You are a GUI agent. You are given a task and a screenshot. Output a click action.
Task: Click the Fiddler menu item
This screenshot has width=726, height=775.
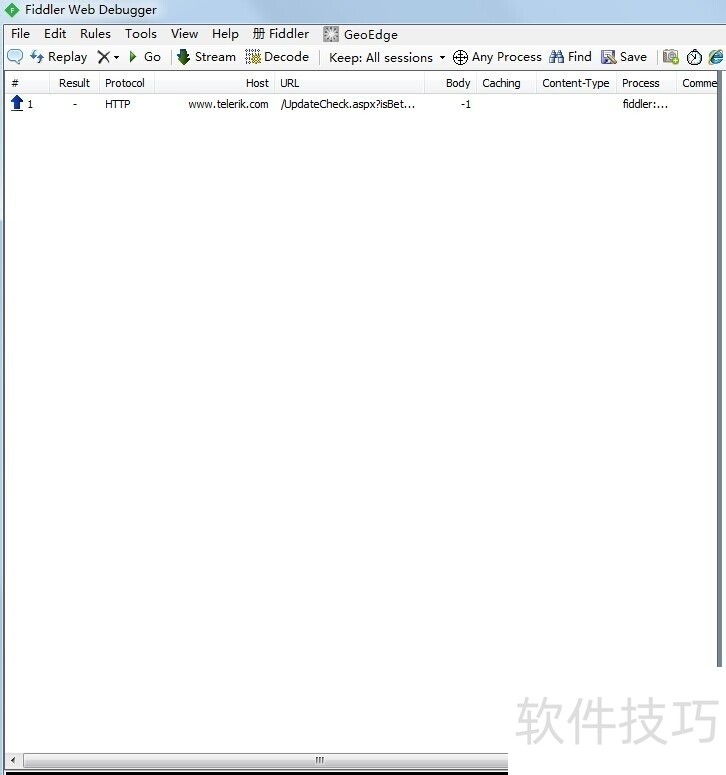pyautogui.click(x=281, y=34)
